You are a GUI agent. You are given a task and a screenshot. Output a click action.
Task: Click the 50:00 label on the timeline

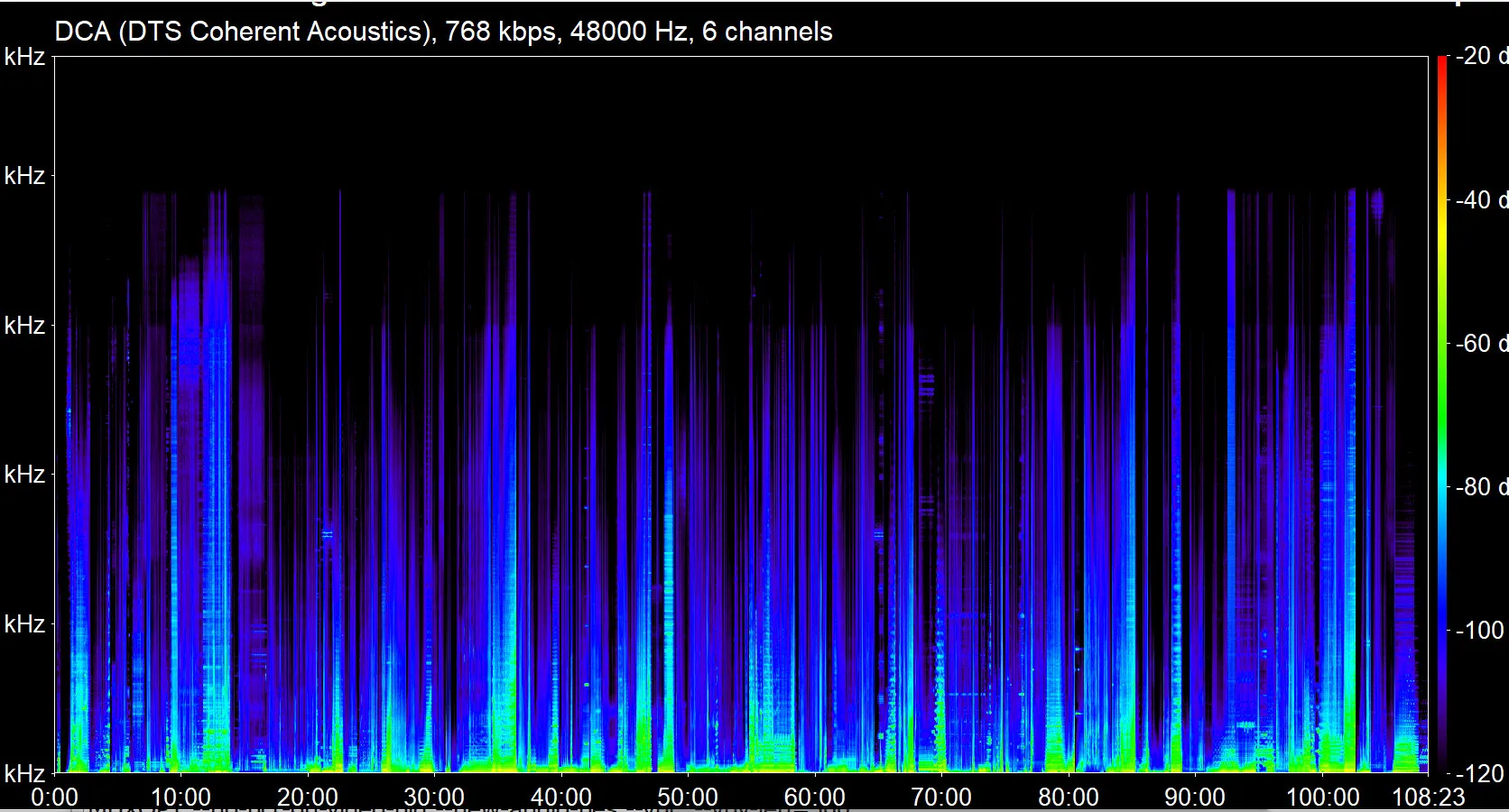point(688,797)
